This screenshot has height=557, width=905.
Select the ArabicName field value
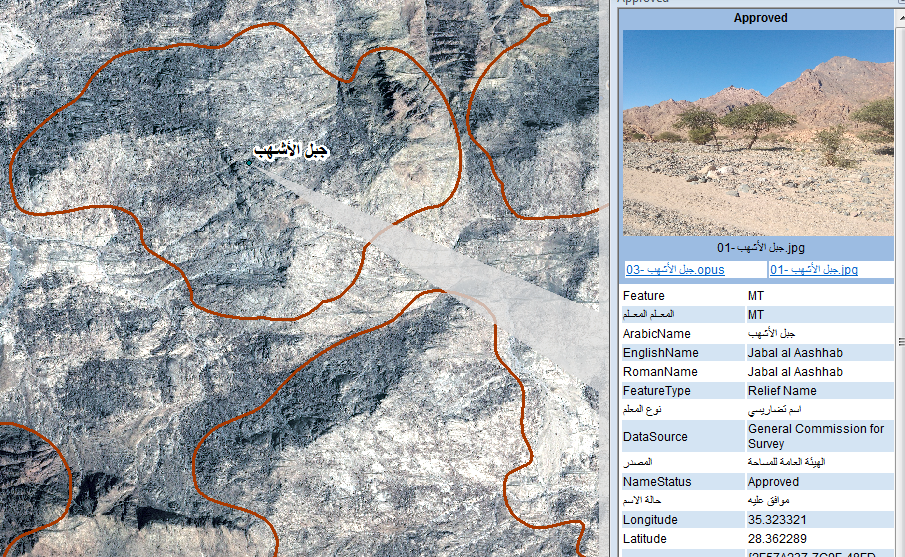(771, 334)
